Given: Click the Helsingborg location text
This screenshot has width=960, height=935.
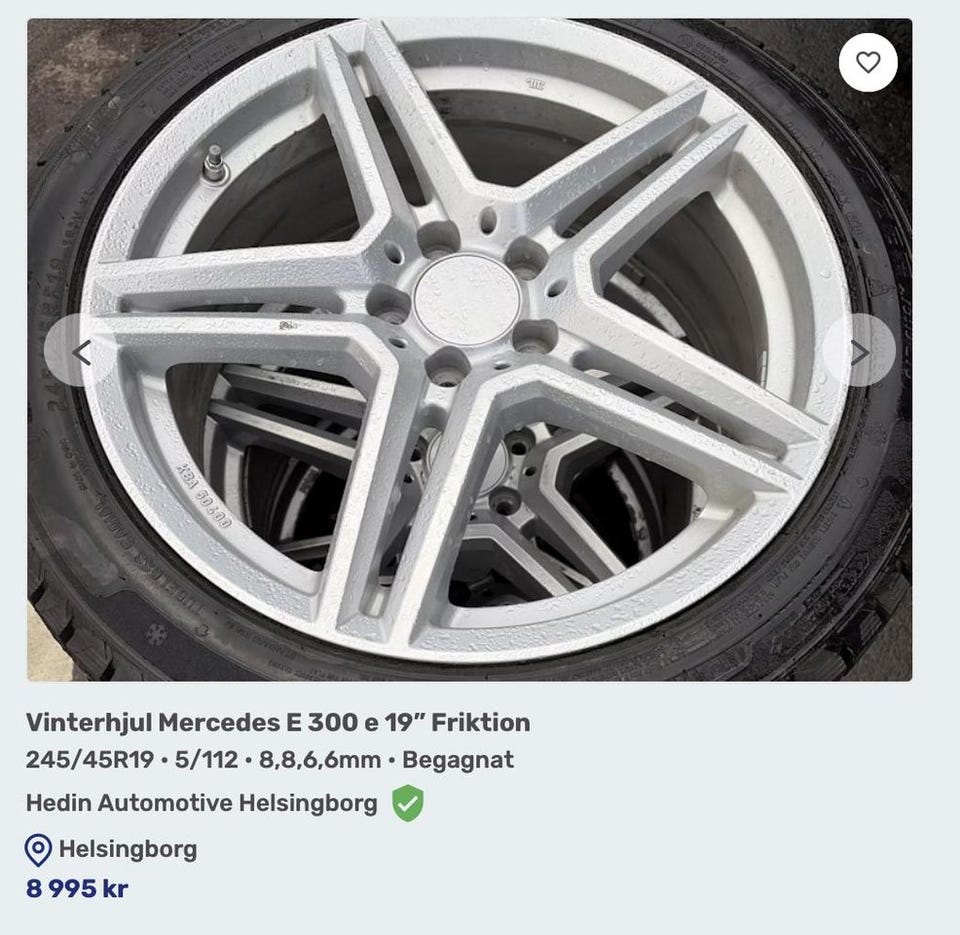Looking at the screenshot, I should pos(128,849).
